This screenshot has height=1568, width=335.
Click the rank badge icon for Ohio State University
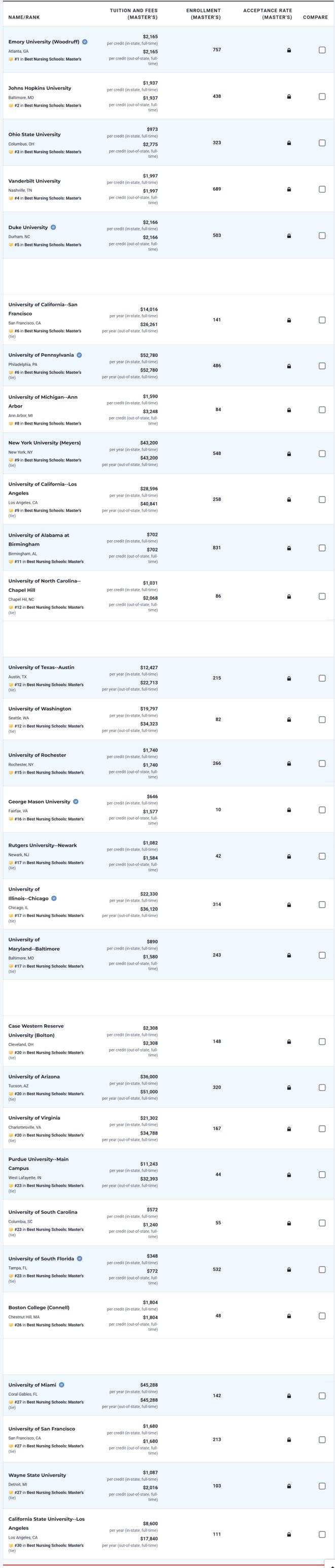pyautogui.click(x=11, y=152)
